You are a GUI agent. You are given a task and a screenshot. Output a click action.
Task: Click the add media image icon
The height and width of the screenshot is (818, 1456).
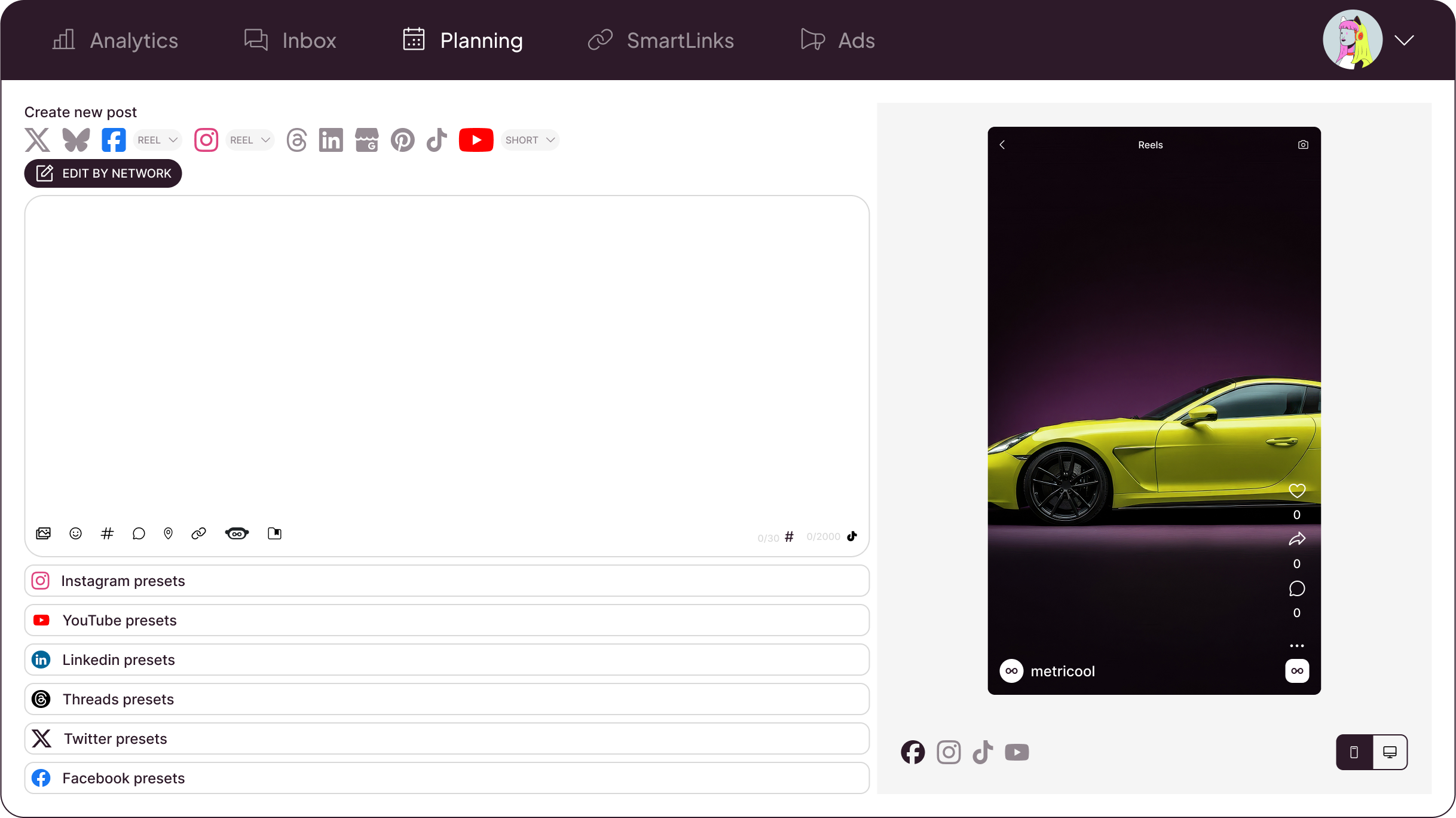click(x=44, y=533)
